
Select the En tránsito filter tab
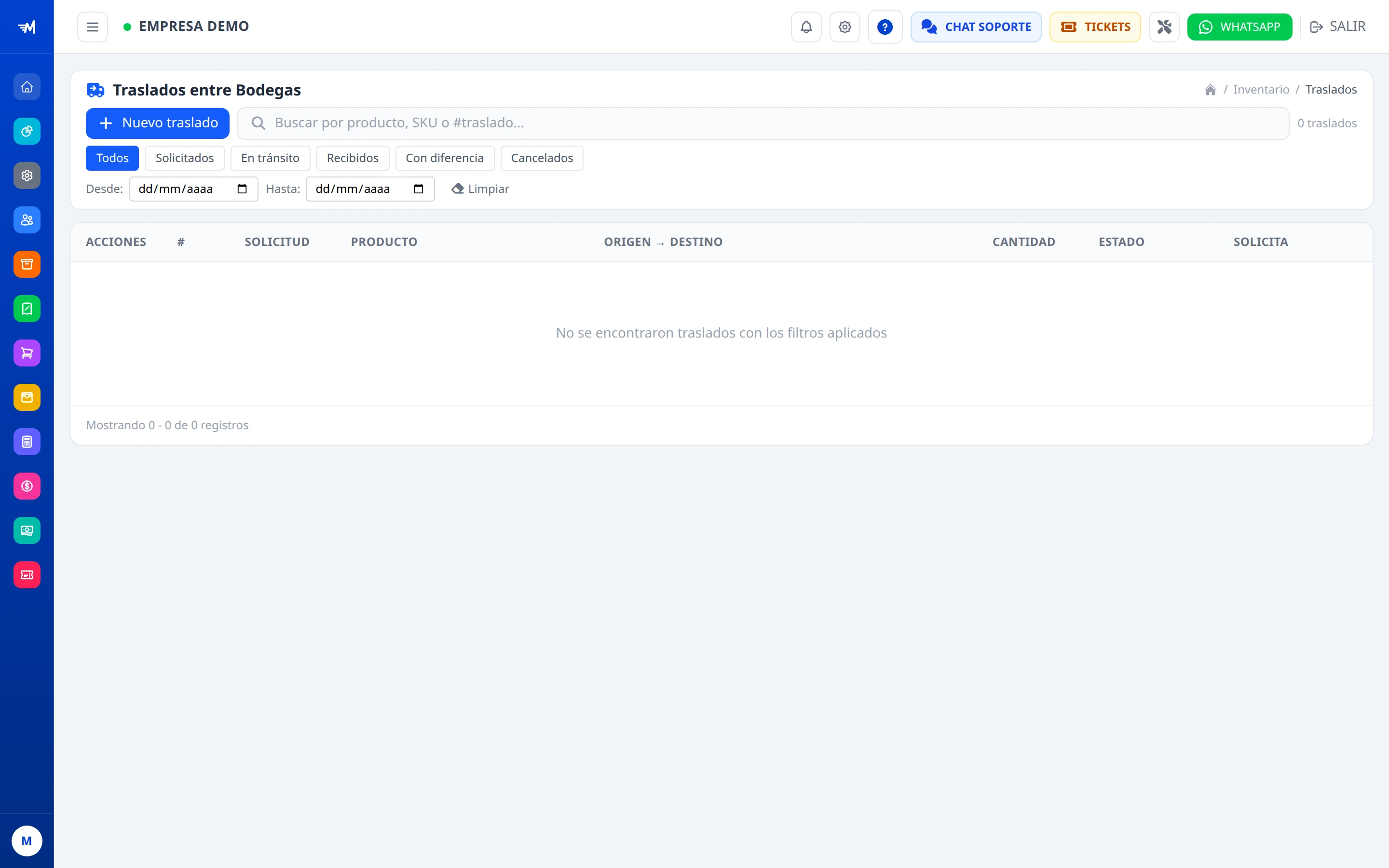click(271, 159)
